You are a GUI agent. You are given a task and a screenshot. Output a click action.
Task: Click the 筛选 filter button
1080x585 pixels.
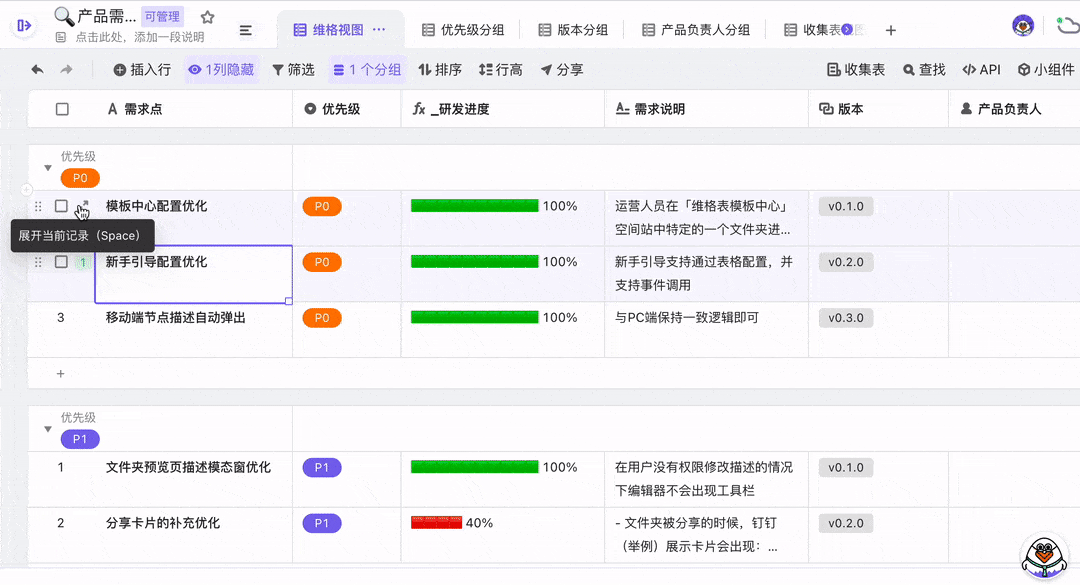pyautogui.click(x=293, y=70)
